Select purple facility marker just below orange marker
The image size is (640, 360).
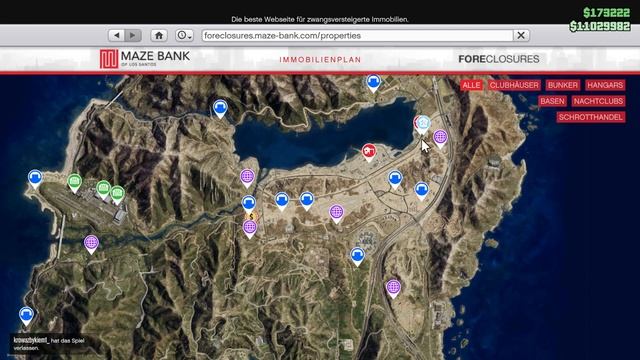[250, 228]
